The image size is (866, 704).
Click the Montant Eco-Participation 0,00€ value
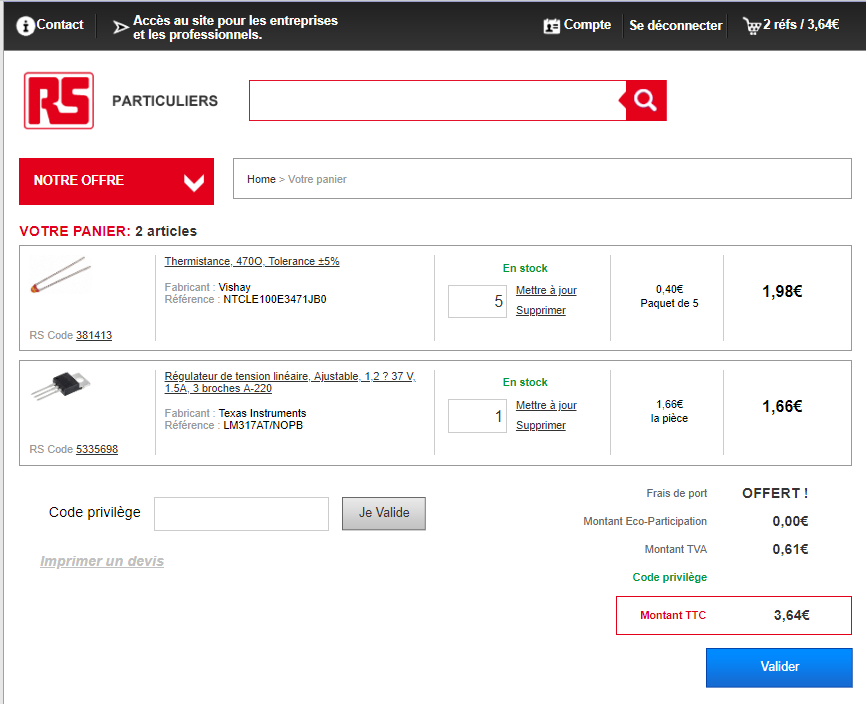[x=790, y=521]
